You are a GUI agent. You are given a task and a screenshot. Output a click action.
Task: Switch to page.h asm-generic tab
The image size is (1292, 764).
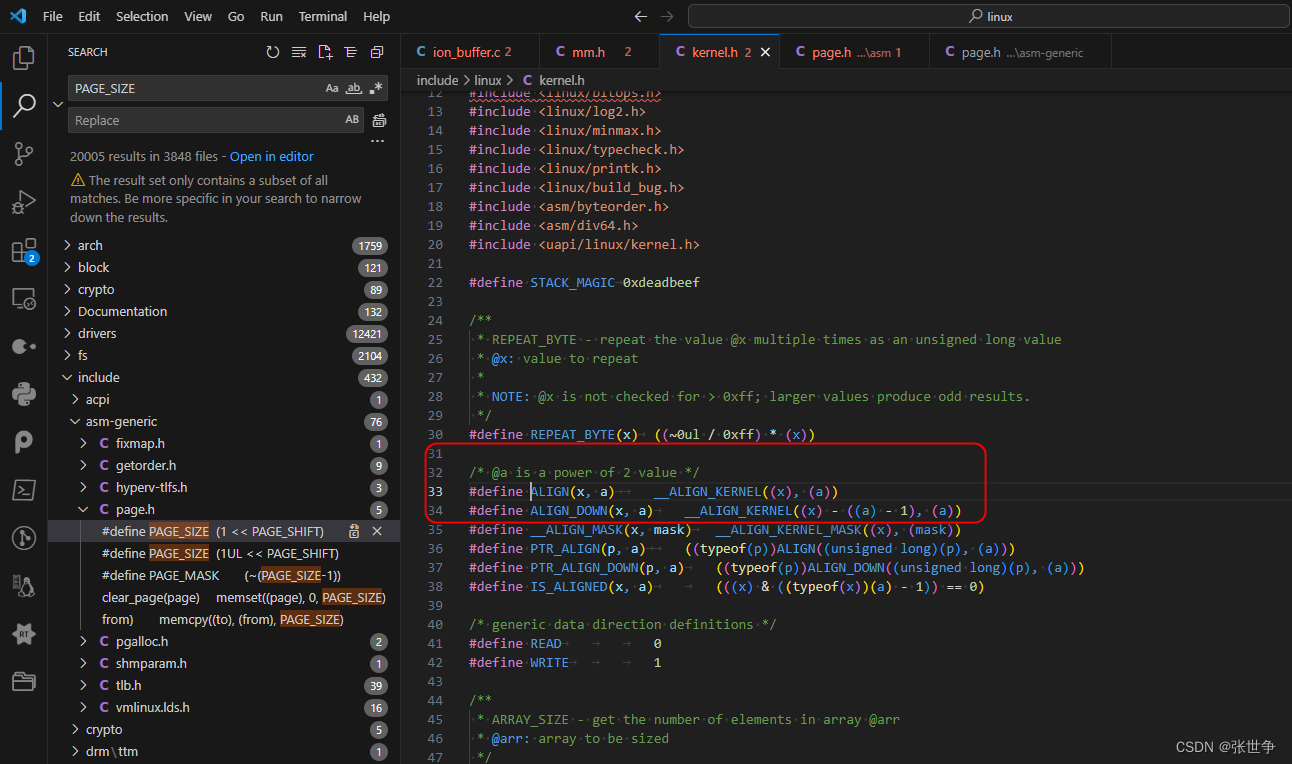point(1020,52)
